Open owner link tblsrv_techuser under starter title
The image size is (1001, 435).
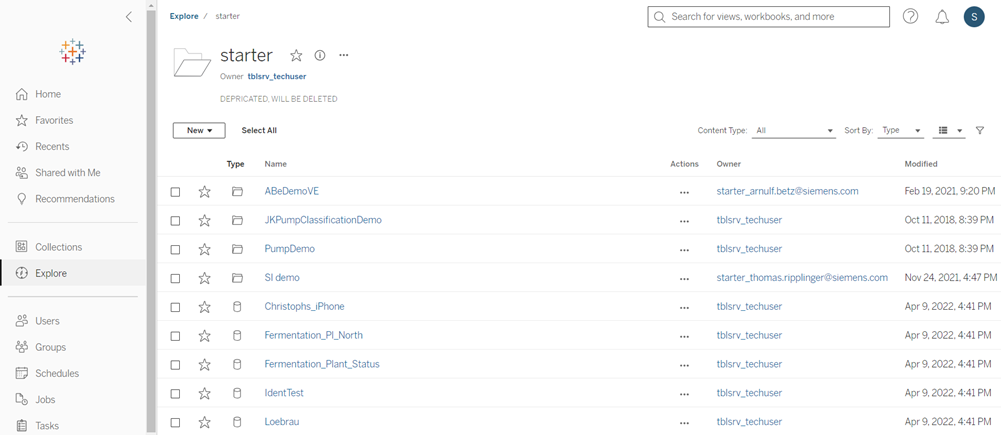[x=277, y=76]
